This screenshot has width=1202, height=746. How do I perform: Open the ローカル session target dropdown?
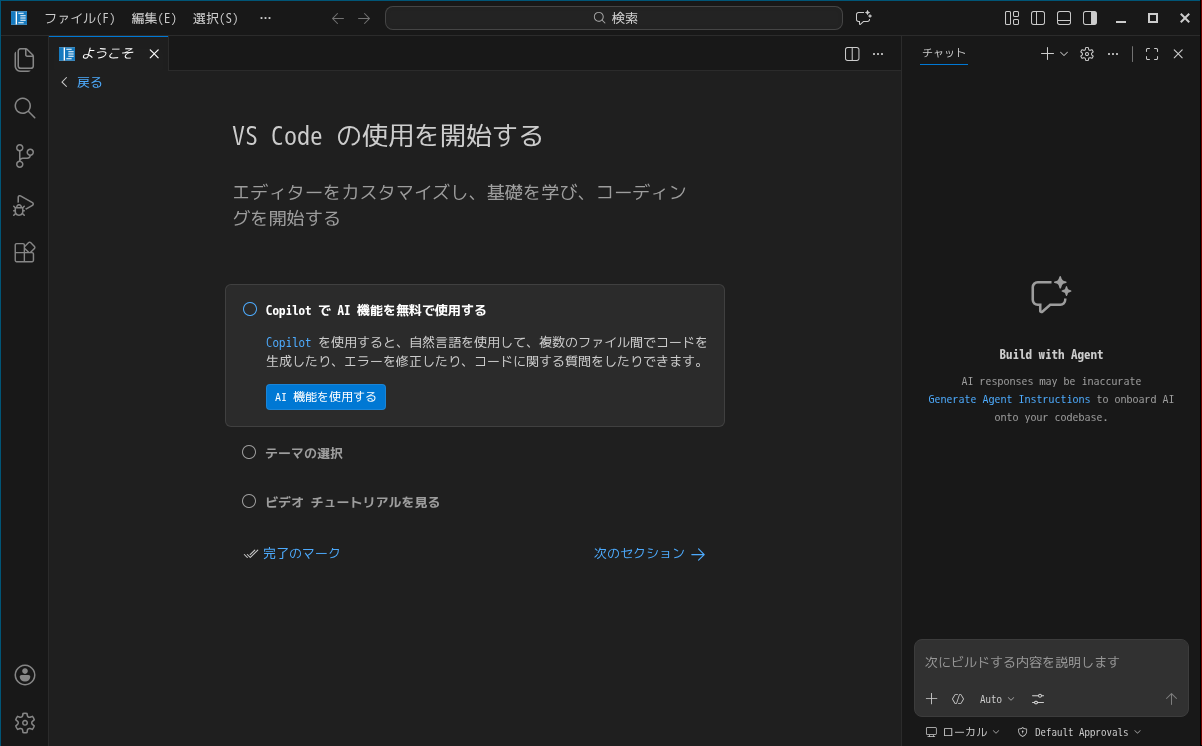pos(962,732)
